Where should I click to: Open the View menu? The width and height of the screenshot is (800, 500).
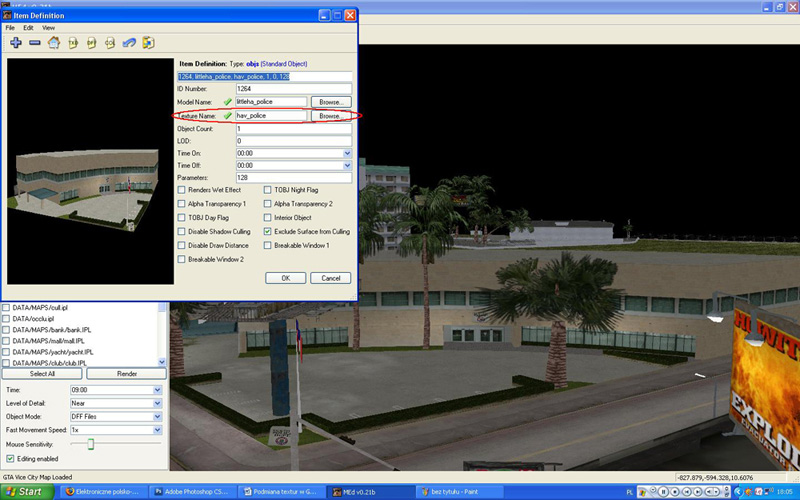(48, 28)
